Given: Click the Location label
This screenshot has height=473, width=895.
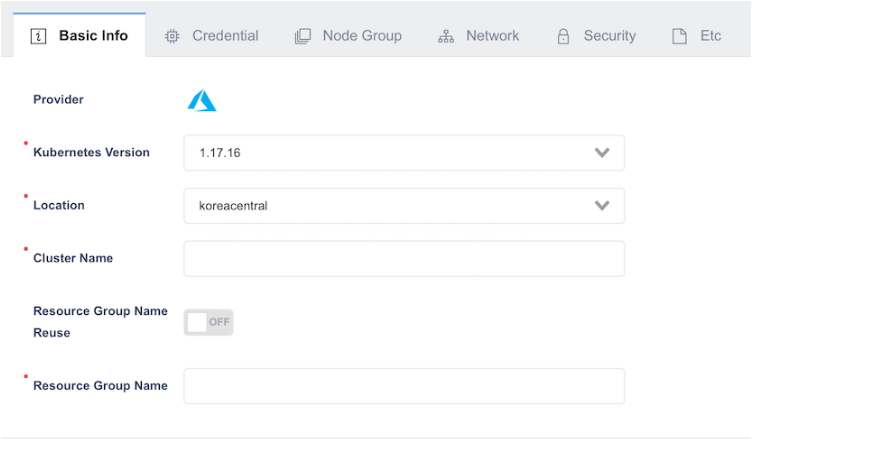Looking at the screenshot, I should pos(59,205).
